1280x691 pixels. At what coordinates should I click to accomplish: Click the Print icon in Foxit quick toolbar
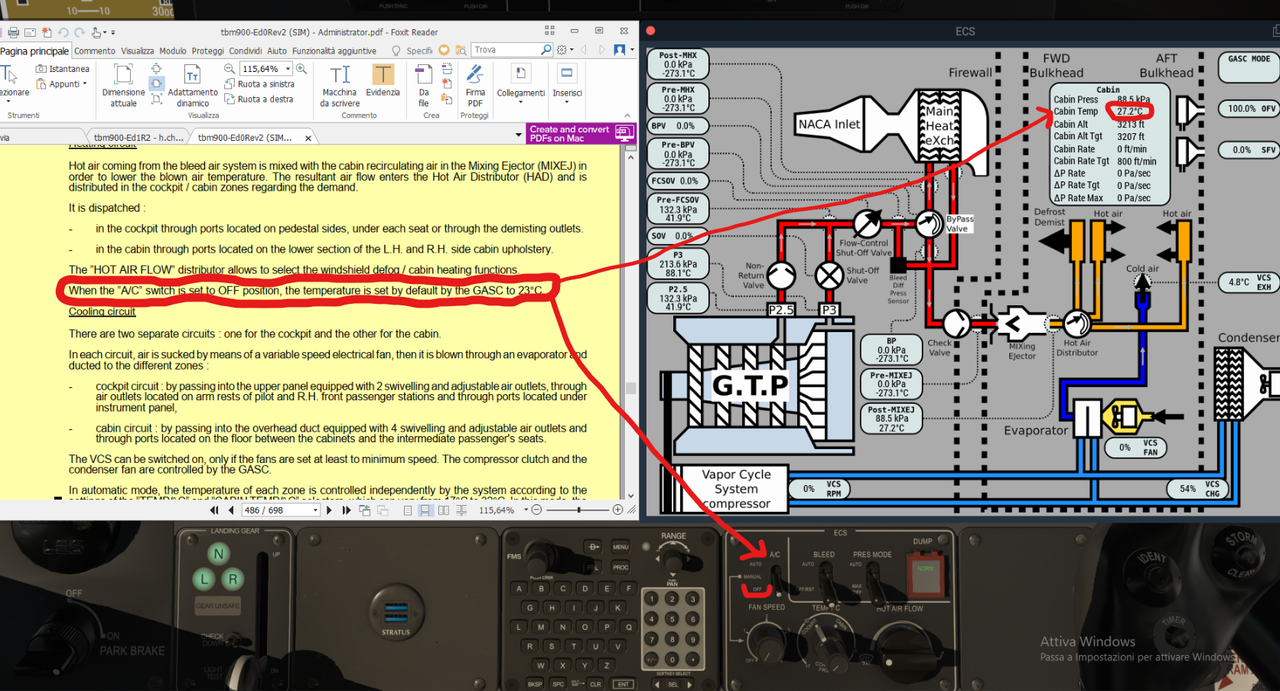coord(13,32)
